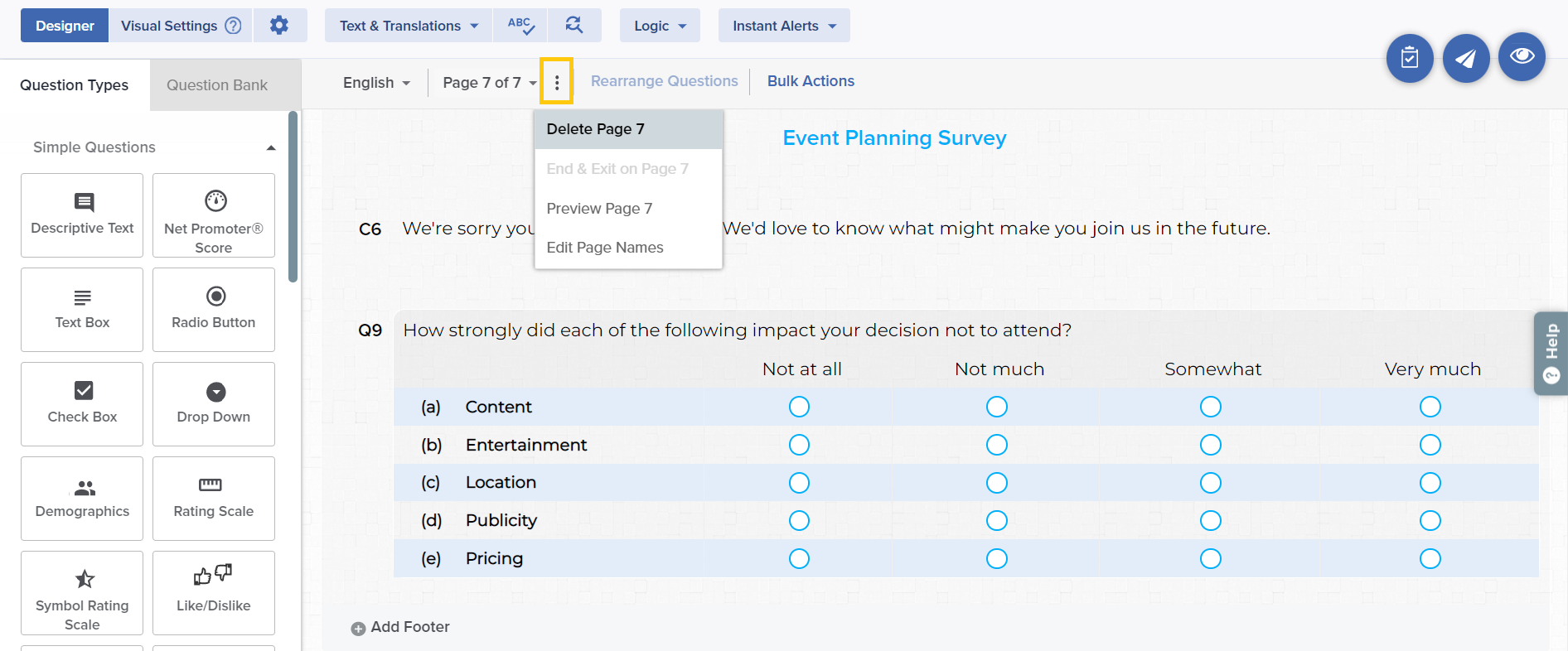Click the clipboard checklist round button
This screenshot has height=651, width=1568.
pyautogui.click(x=1409, y=58)
